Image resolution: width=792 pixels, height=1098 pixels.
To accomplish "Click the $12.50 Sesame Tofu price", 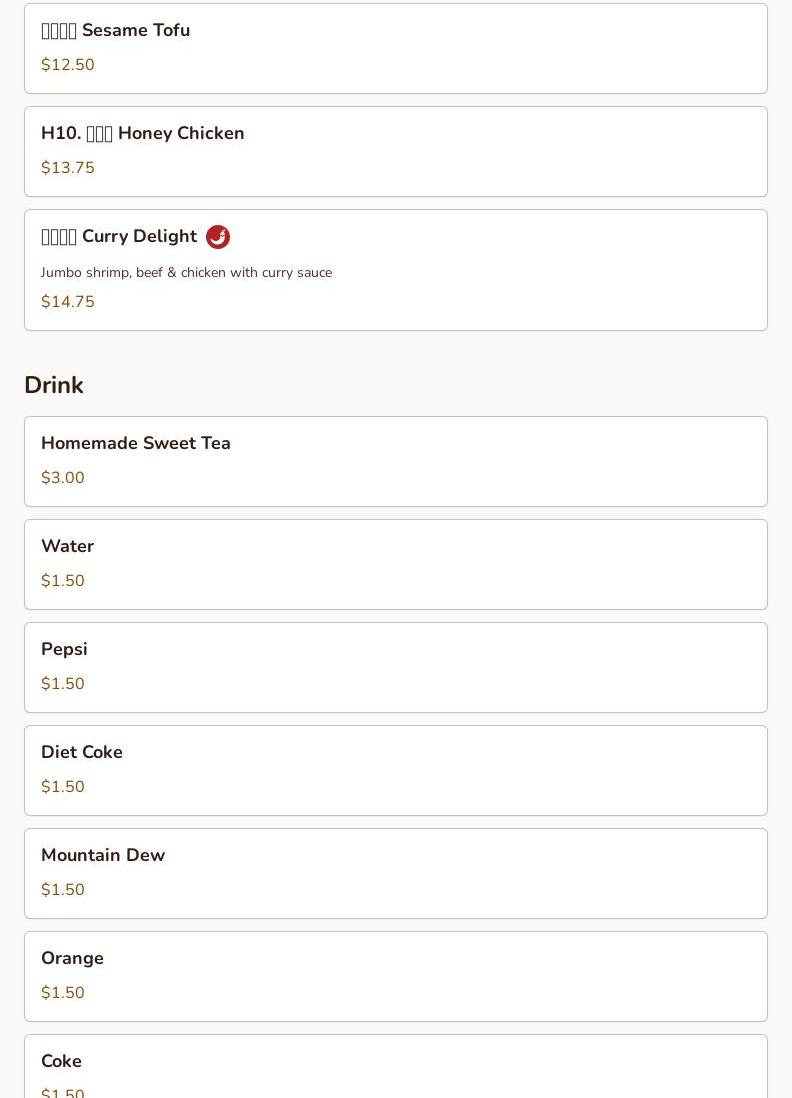I will pyautogui.click(x=68, y=65).
